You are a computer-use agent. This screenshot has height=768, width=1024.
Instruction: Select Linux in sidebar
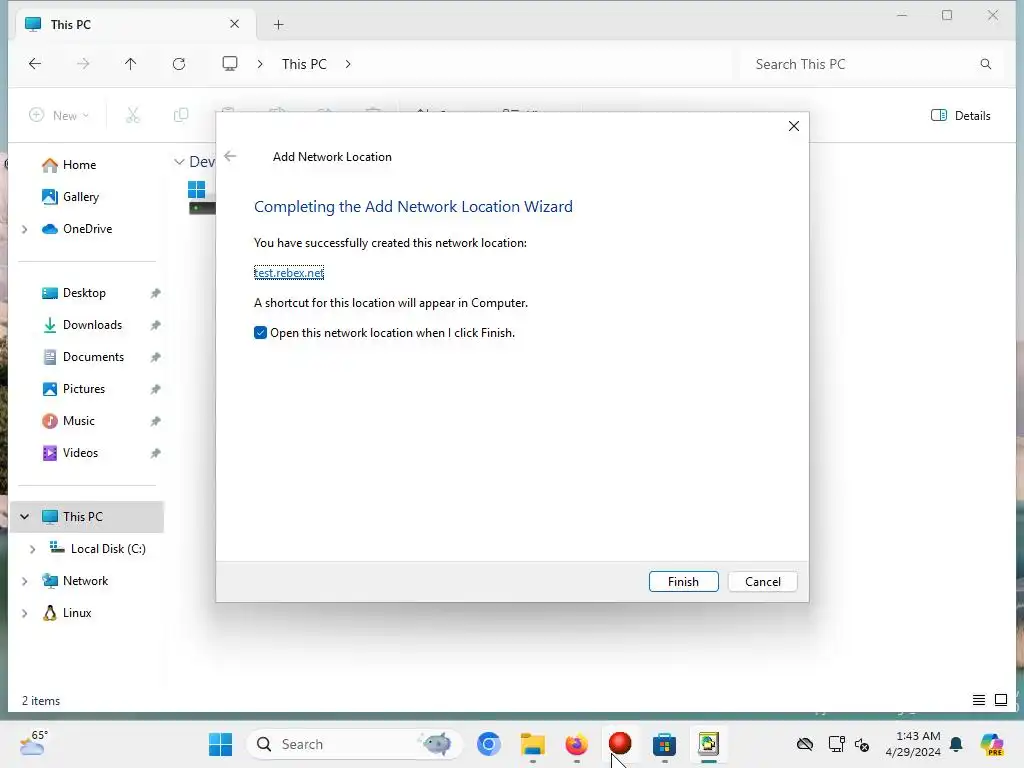67,613
